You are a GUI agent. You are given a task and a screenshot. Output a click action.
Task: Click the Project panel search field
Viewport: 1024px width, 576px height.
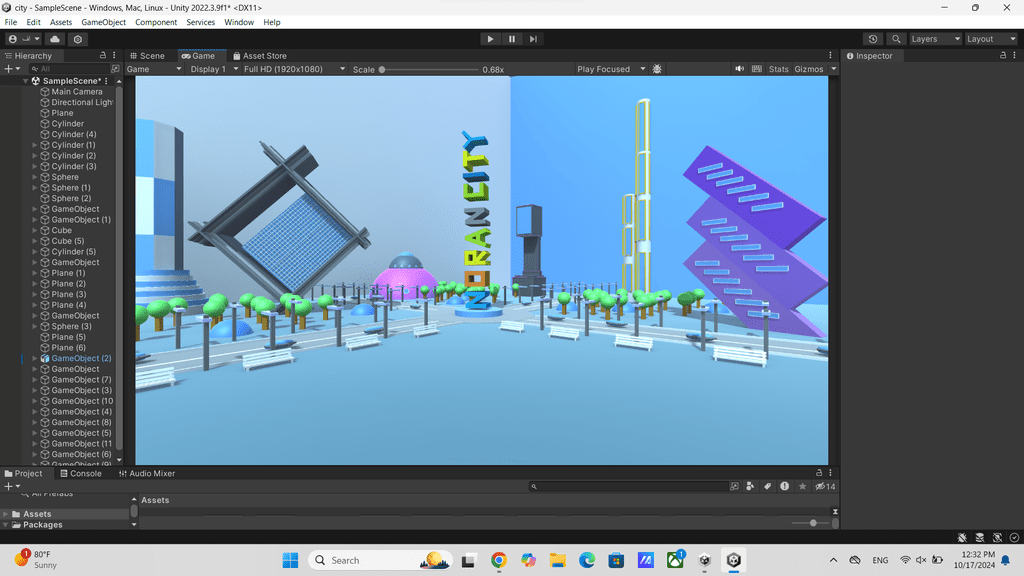[x=628, y=487]
